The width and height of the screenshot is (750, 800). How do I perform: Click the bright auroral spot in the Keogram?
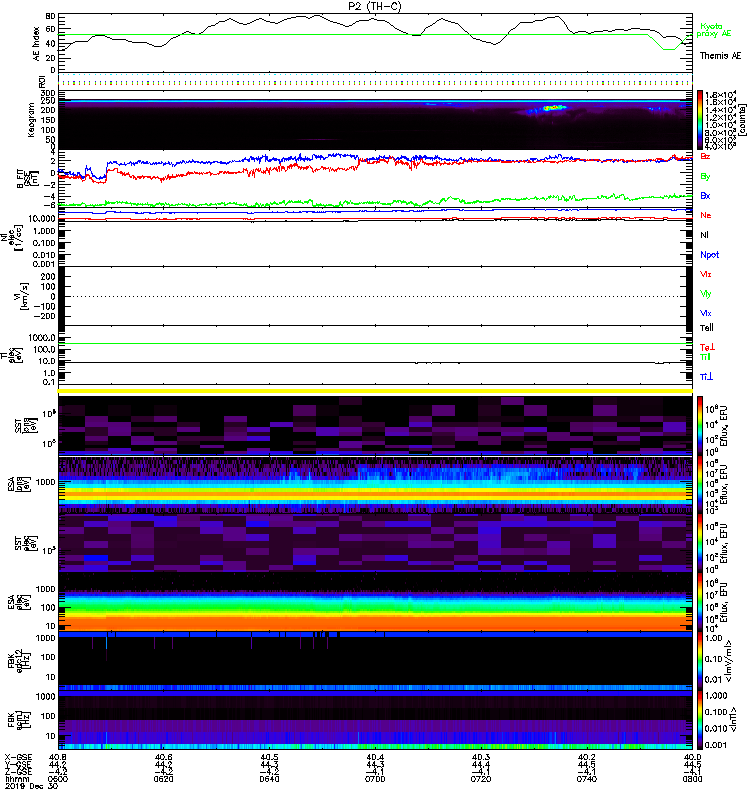tap(554, 108)
